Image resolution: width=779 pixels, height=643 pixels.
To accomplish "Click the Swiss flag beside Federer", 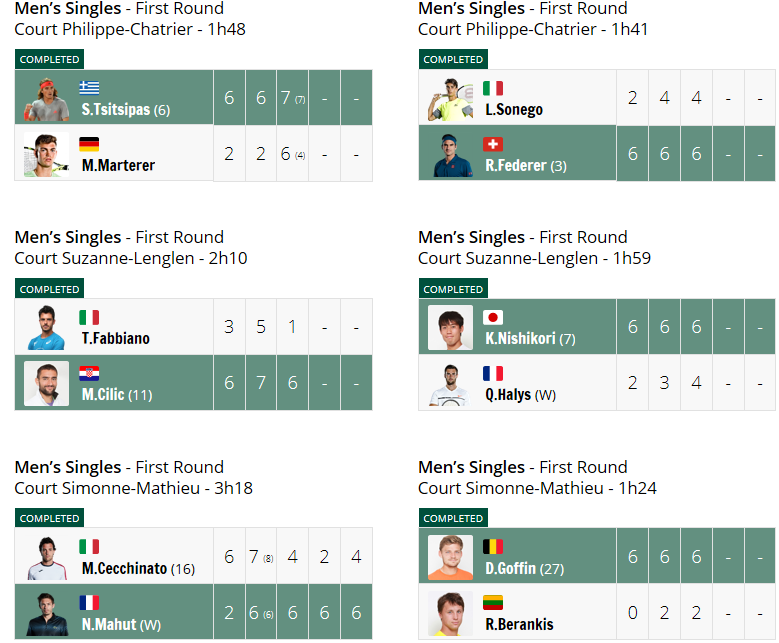I will [493, 144].
